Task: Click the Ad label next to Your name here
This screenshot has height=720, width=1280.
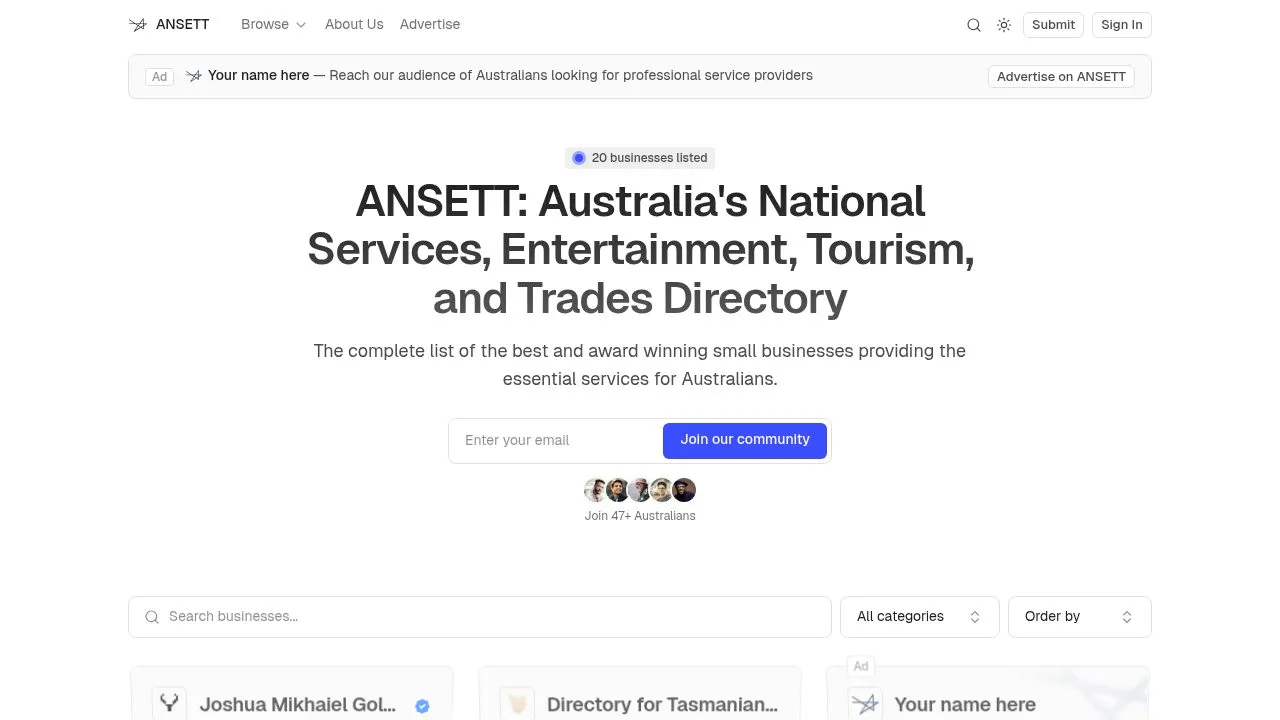Action: (x=860, y=666)
